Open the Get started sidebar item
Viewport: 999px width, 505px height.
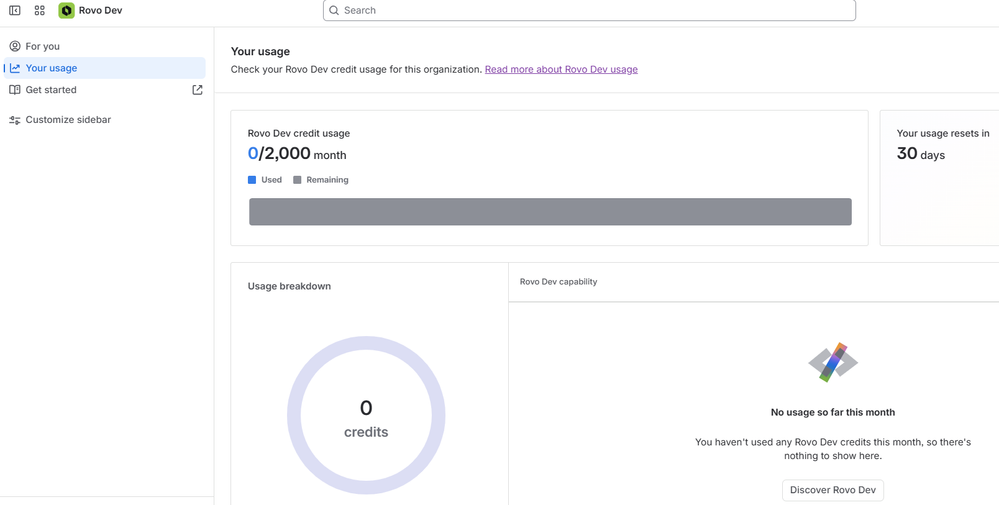pos(104,90)
